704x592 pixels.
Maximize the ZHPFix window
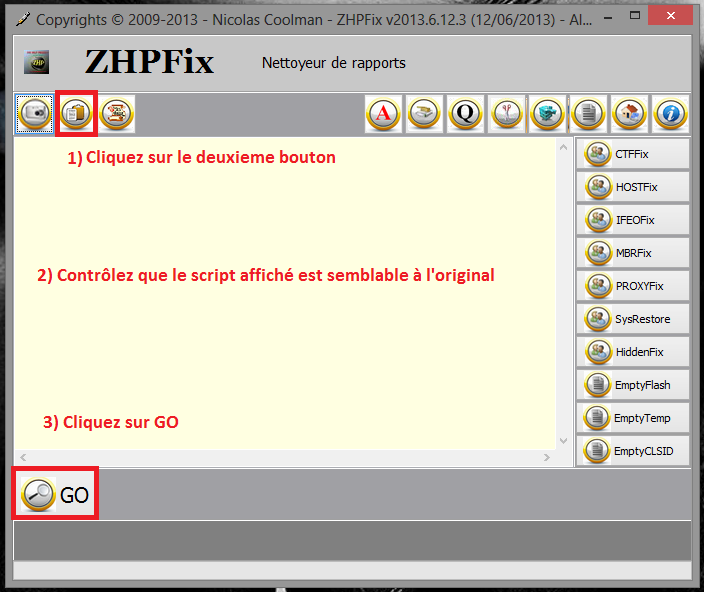(x=635, y=16)
